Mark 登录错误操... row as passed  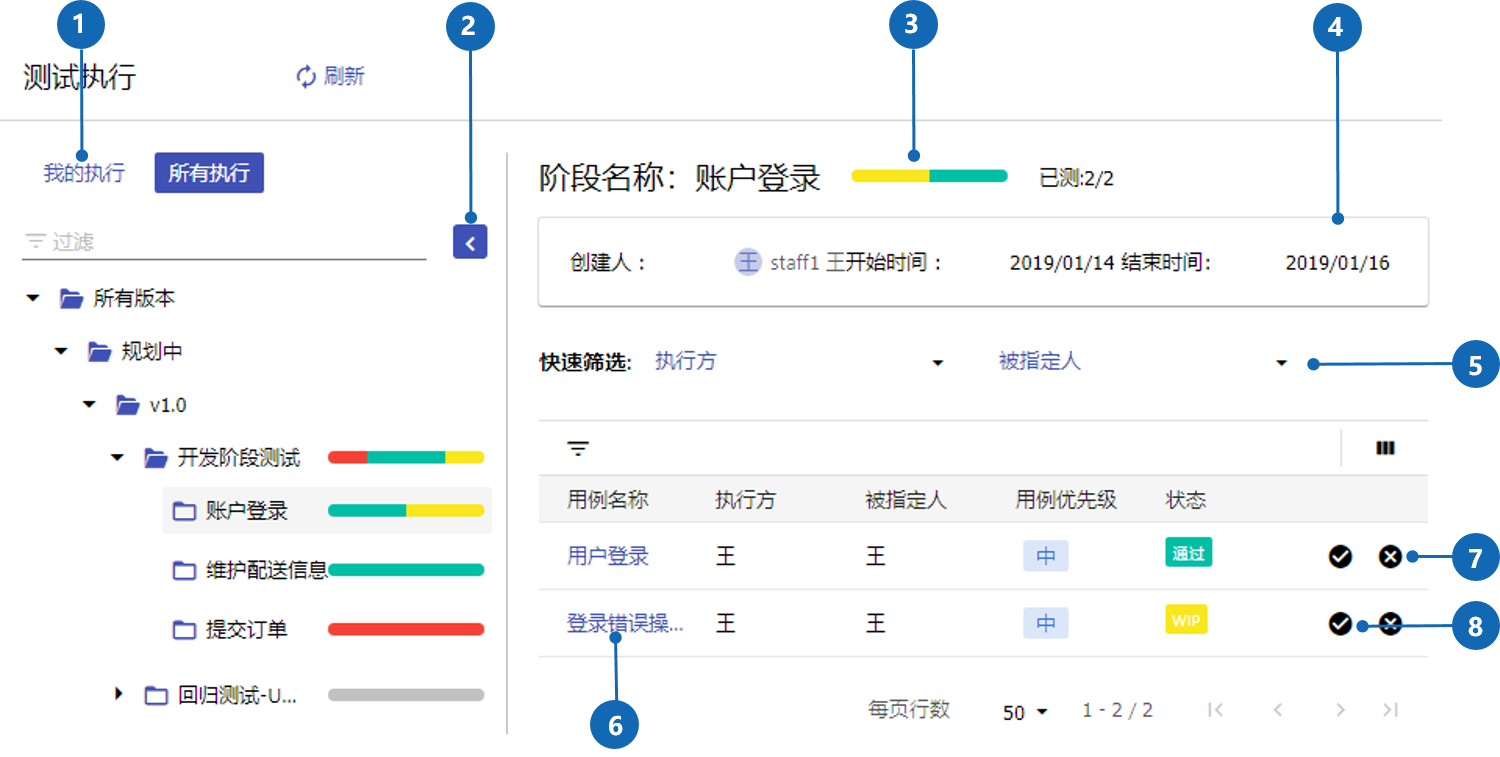tap(1340, 624)
